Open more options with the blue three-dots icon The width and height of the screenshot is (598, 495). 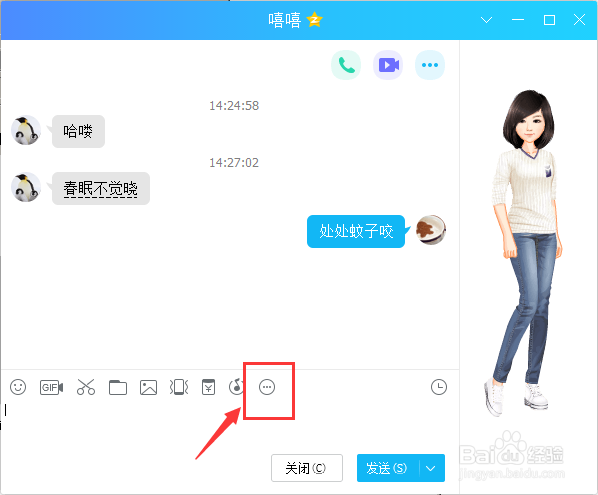(430, 65)
